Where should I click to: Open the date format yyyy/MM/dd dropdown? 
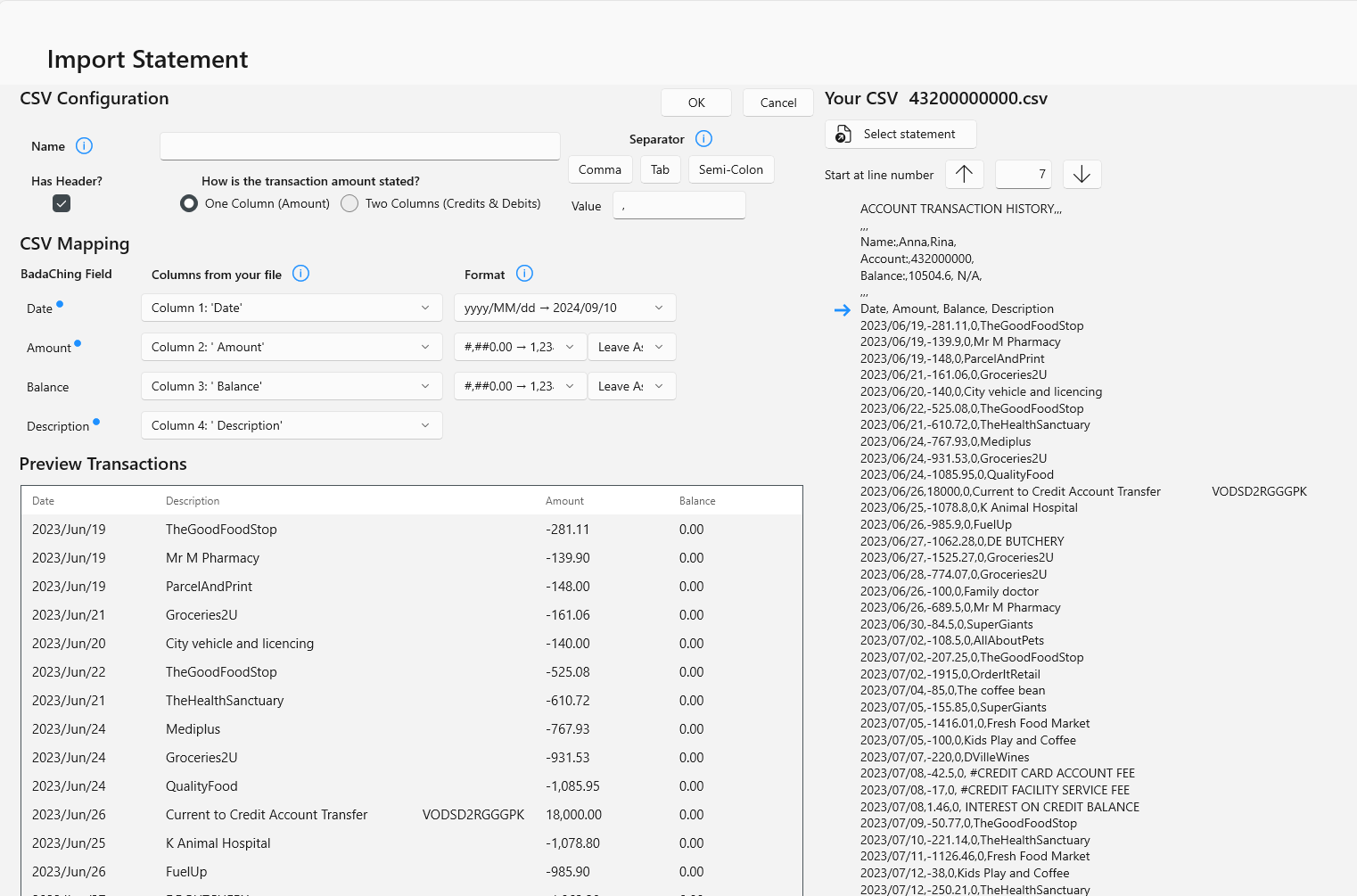[564, 308]
